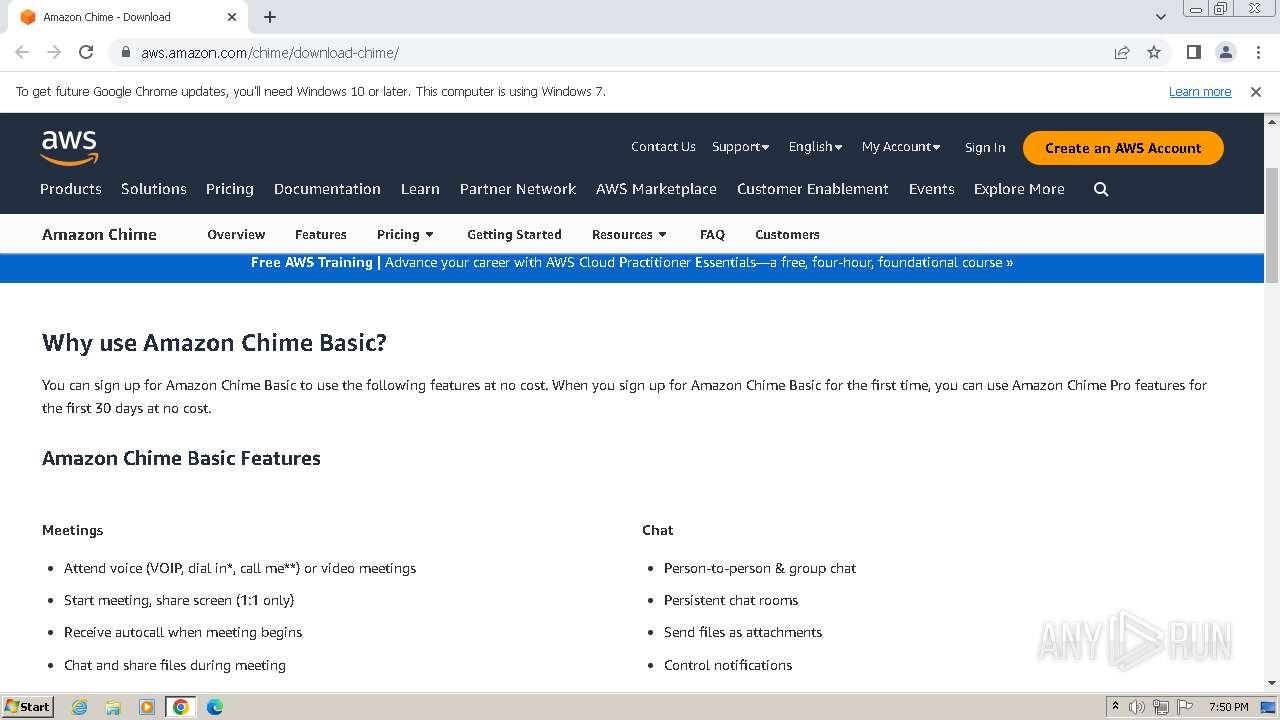Switch to the Features tab
The image size is (1280, 720).
click(321, 235)
